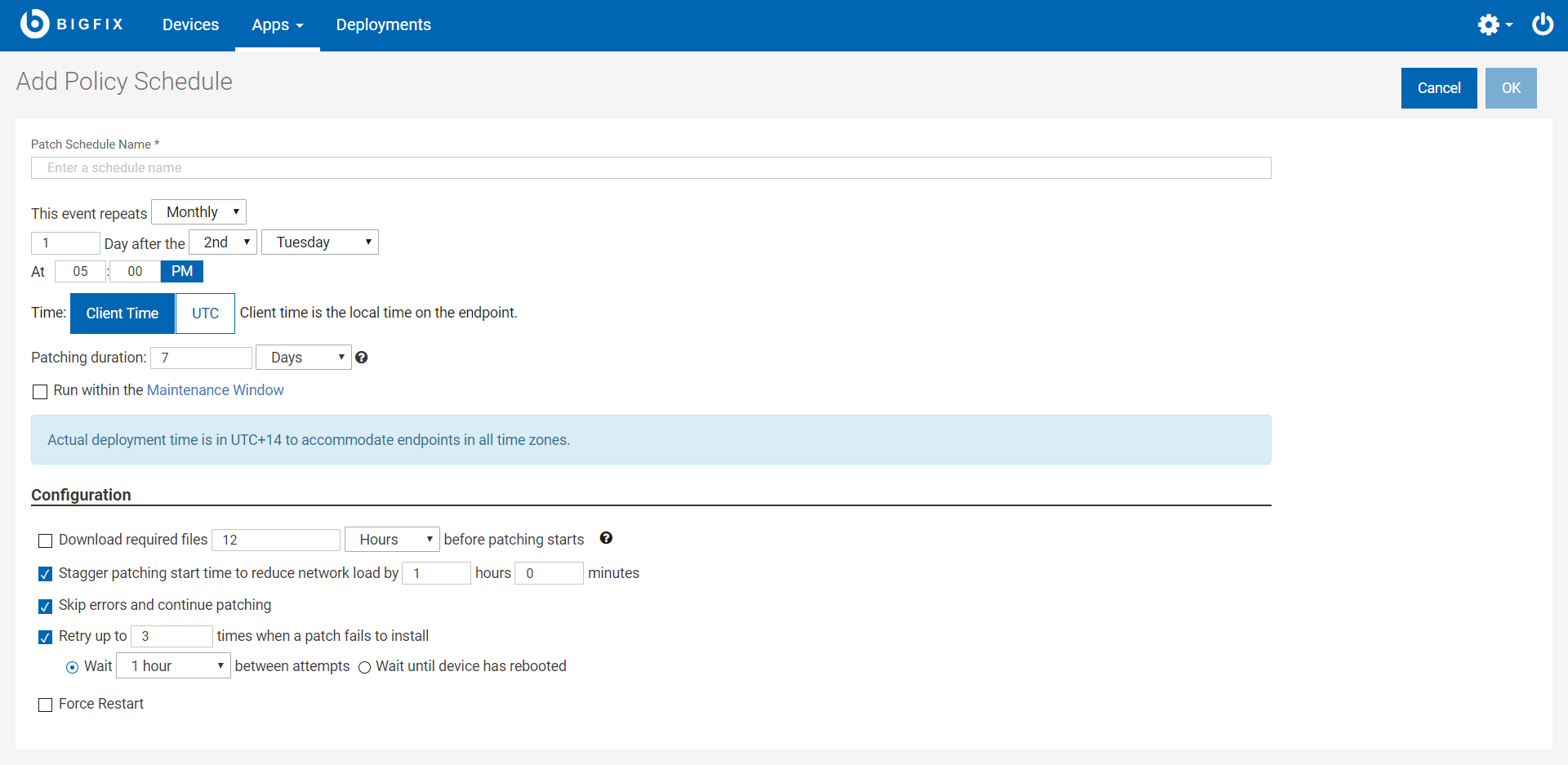Click help icon beside before patching starts

pos(606,538)
